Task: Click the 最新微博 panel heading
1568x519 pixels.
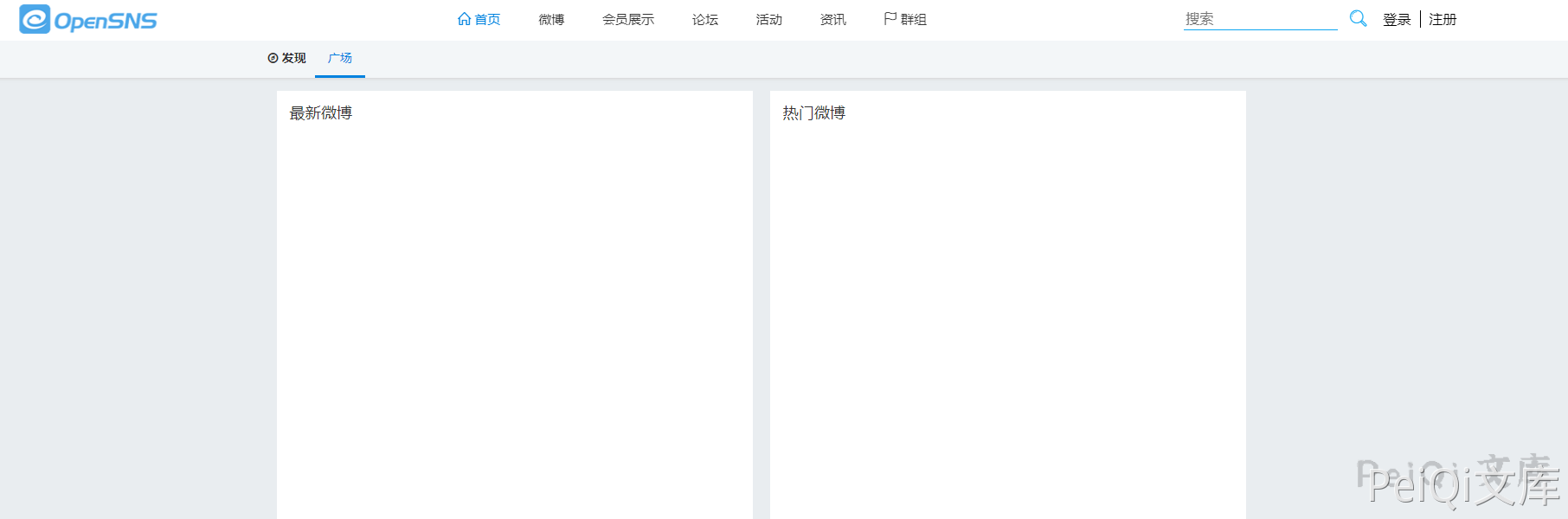Action: pyautogui.click(x=321, y=113)
